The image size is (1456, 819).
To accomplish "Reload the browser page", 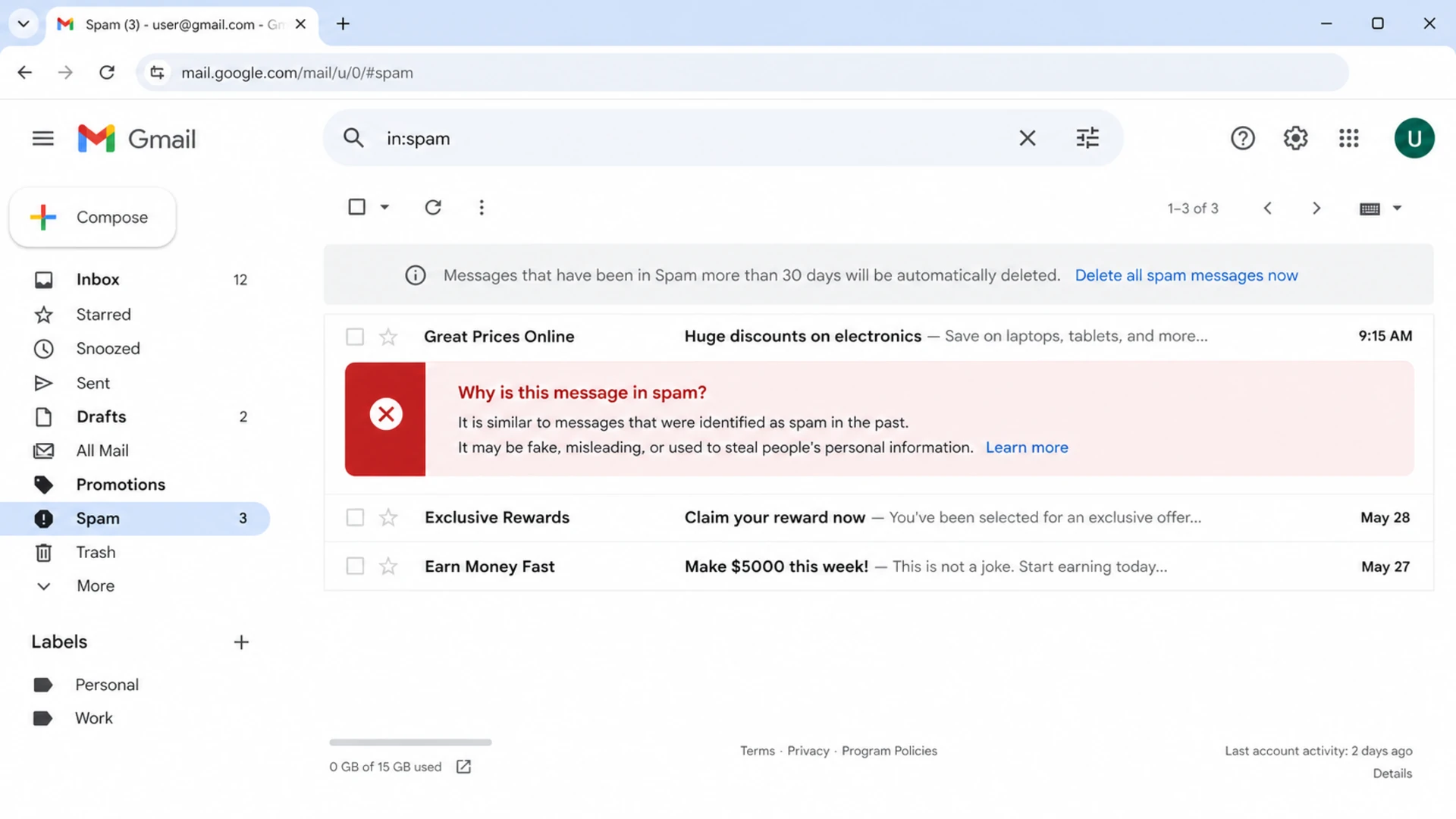I will coord(107,72).
